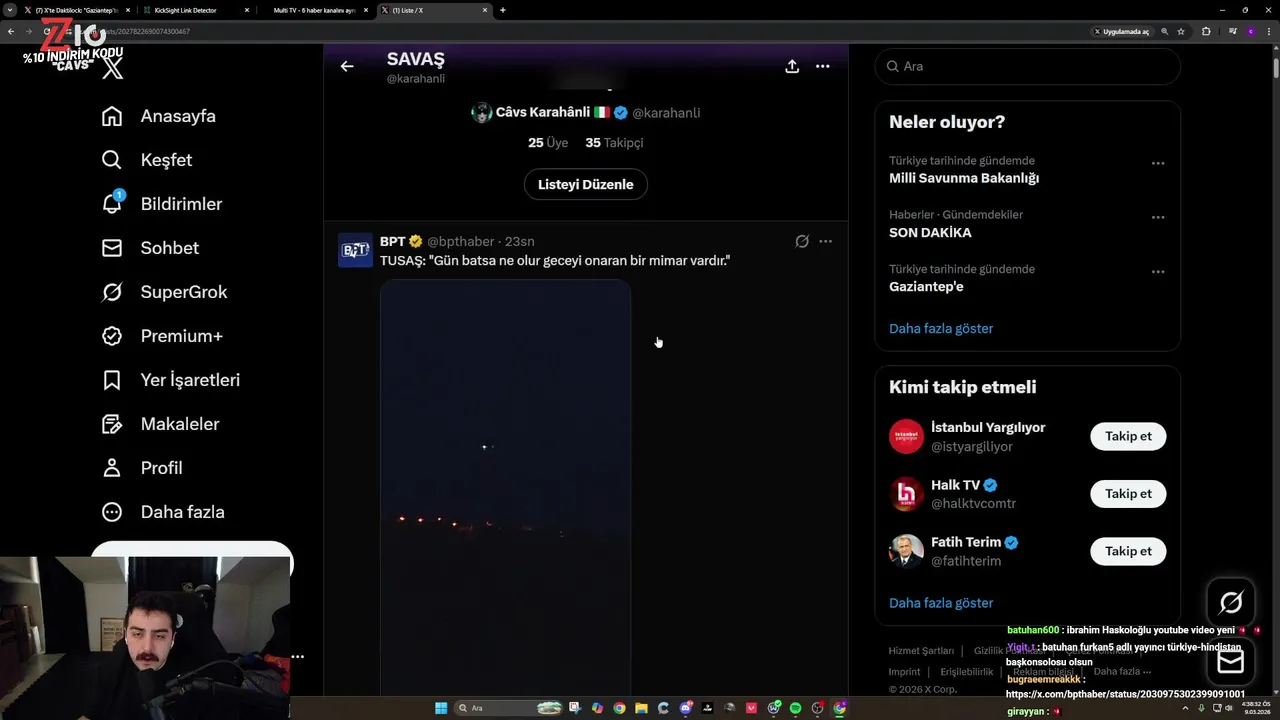Open Anasayfa home icon in sidebar
The image size is (1280, 720).
click(x=112, y=116)
